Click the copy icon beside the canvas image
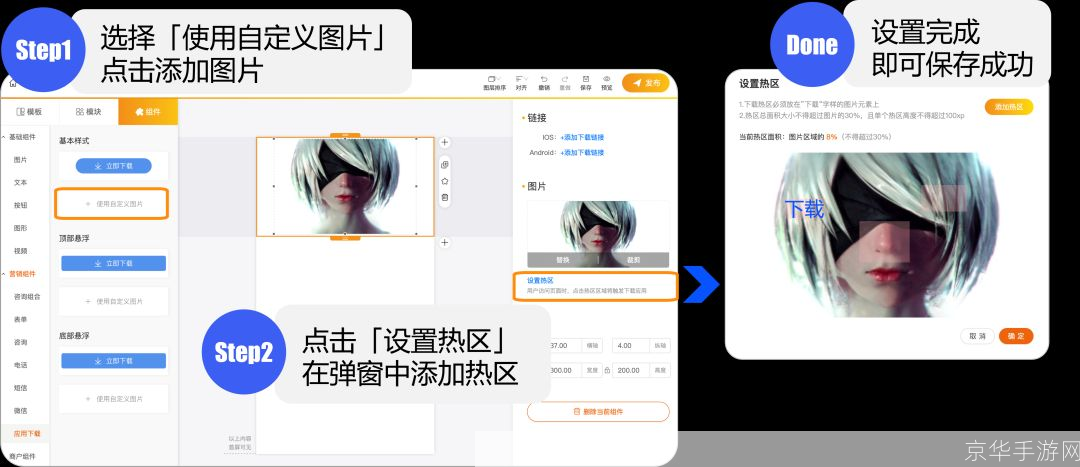Screen dimensions: 1080x467 pyautogui.click(x=445, y=165)
